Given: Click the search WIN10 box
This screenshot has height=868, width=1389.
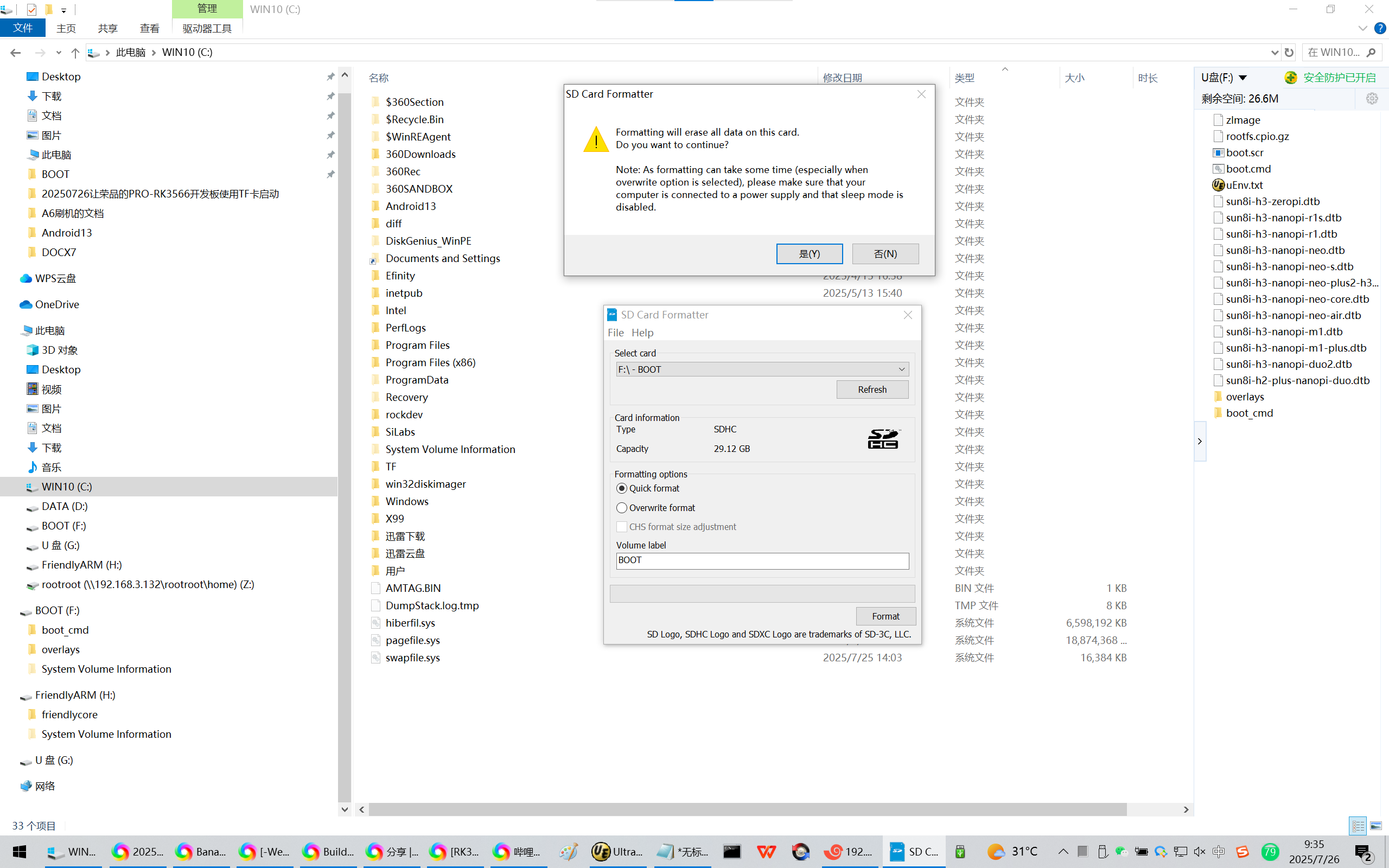Looking at the screenshot, I should click(1341, 52).
